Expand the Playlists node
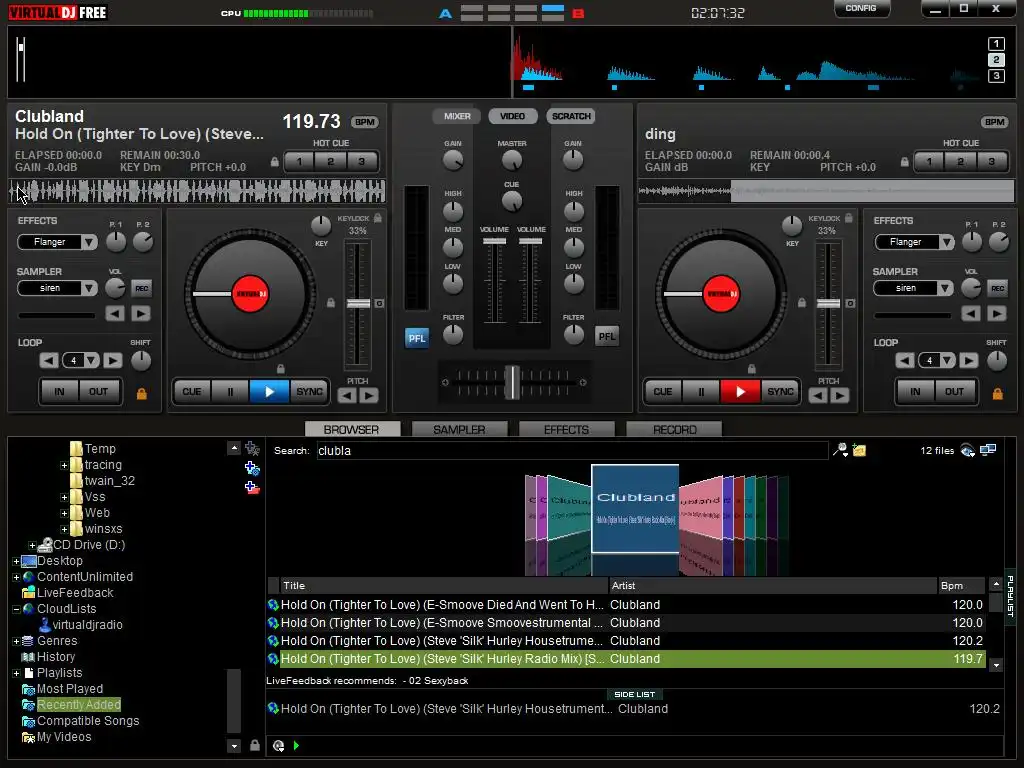The image size is (1024, 768). (16, 673)
